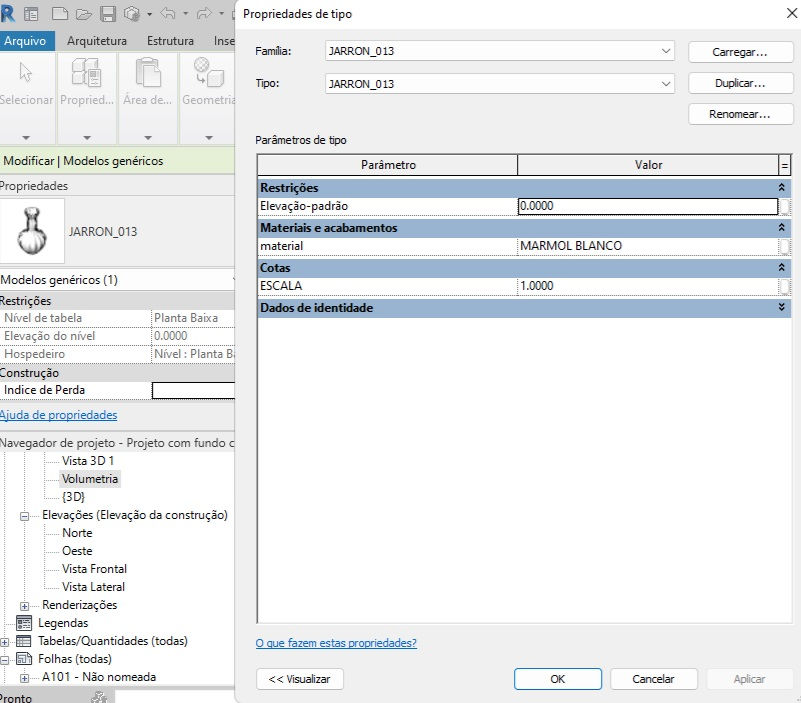Image resolution: width=801 pixels, height=703 pixels.
Task: Click the Open folder icon
Action: point(84,14)
